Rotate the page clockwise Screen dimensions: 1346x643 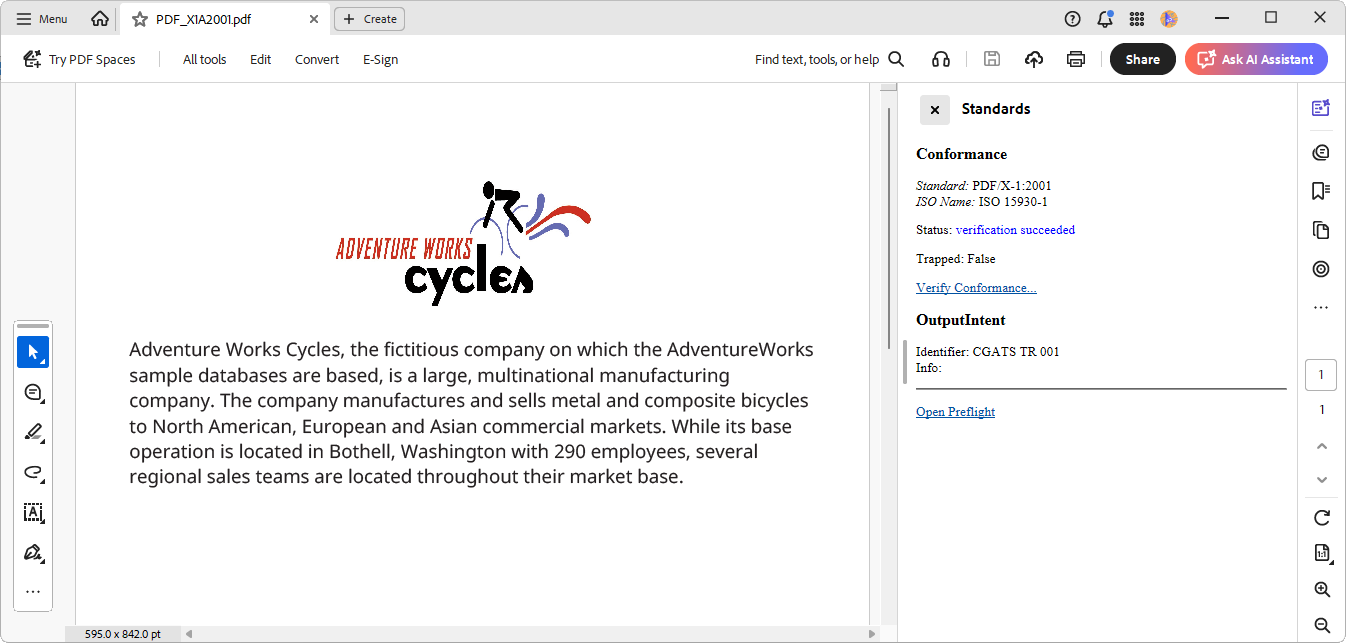[1321, 518]
